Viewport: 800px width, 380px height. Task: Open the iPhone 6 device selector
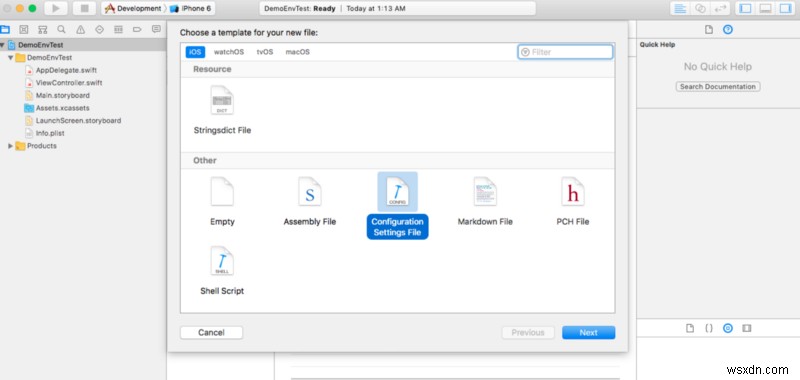191,9
